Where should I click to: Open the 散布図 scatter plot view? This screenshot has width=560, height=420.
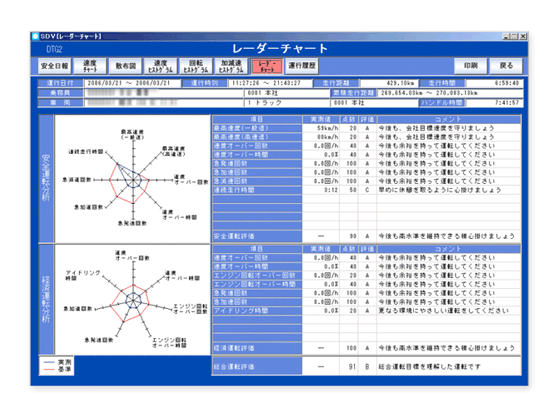click(125, 66)
